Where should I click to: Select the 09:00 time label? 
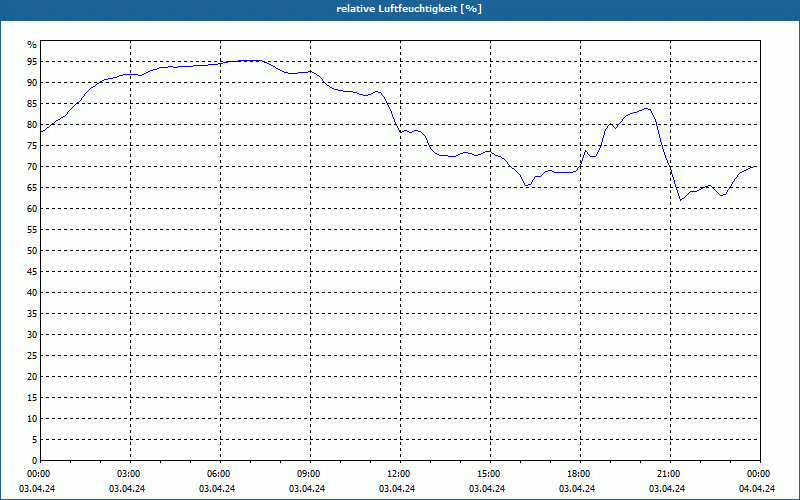(310, 474)
